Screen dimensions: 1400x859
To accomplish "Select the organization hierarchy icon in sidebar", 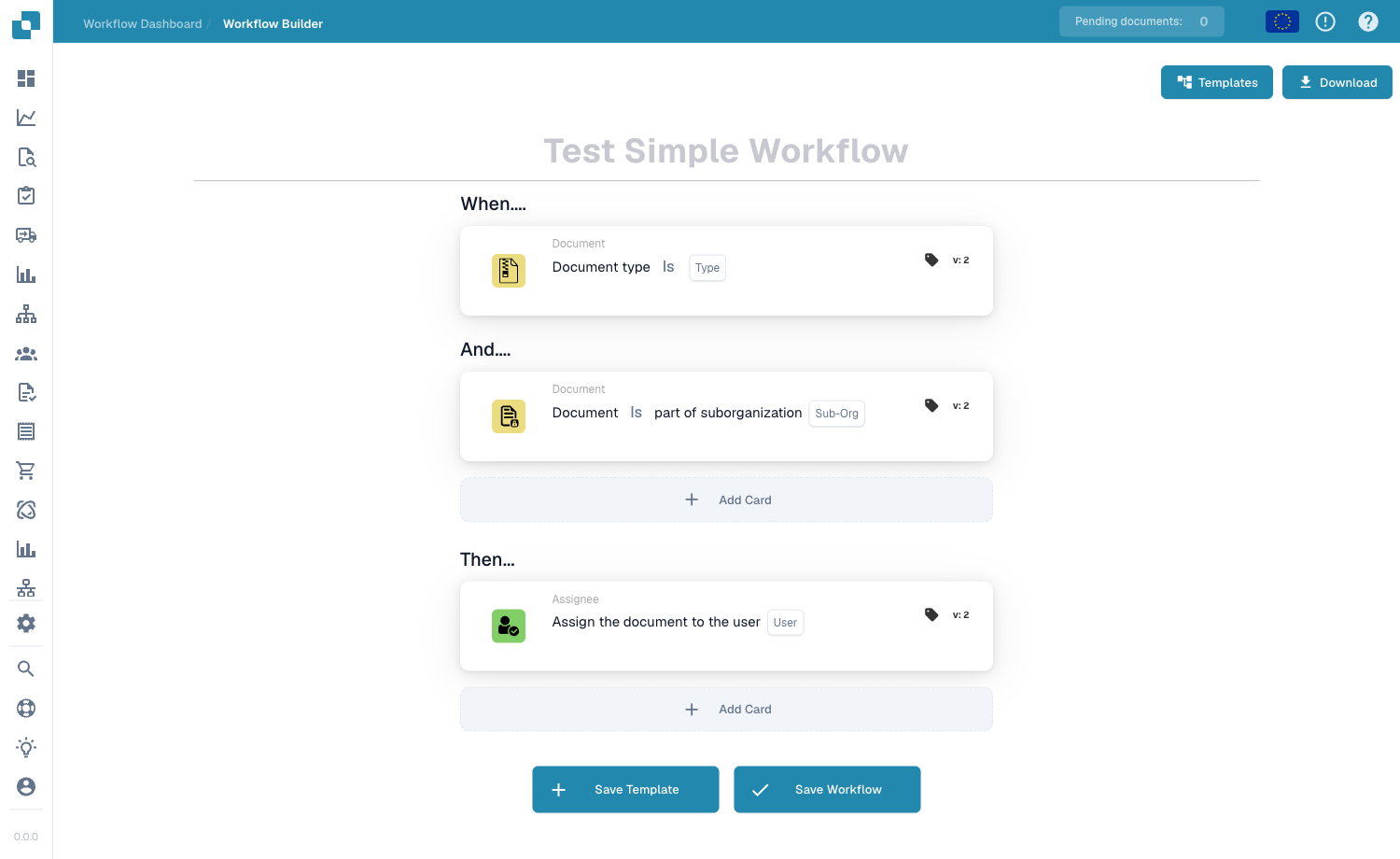I will point(26,314).
